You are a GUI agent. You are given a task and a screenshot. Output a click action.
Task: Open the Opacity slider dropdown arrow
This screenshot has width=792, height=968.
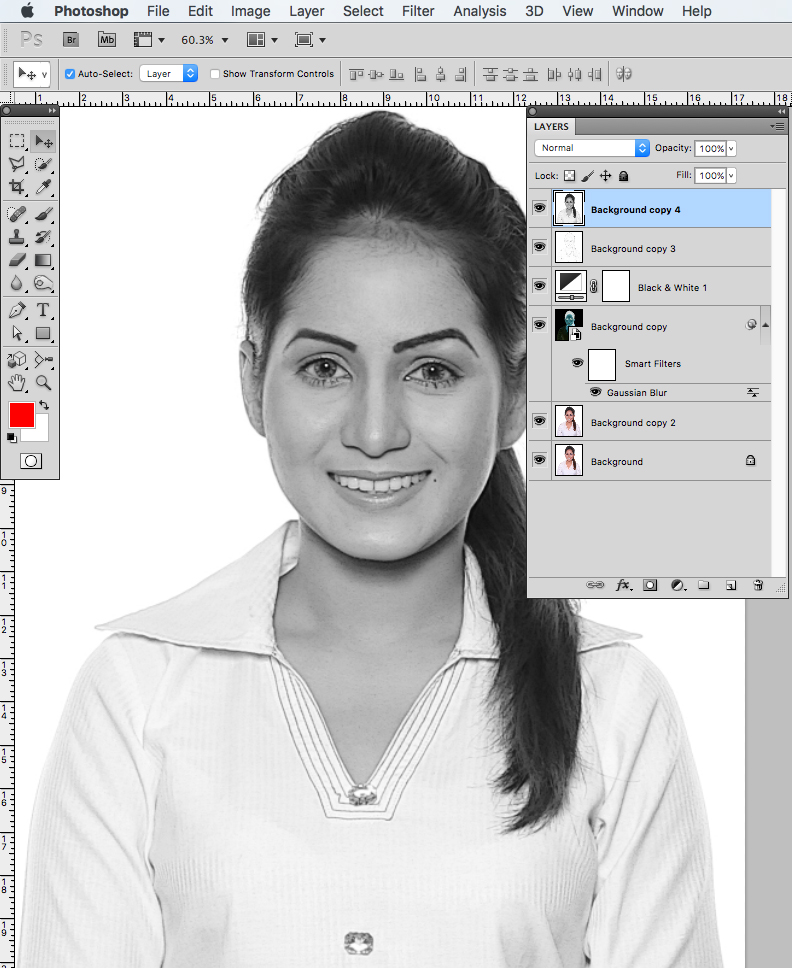[731, 148]
